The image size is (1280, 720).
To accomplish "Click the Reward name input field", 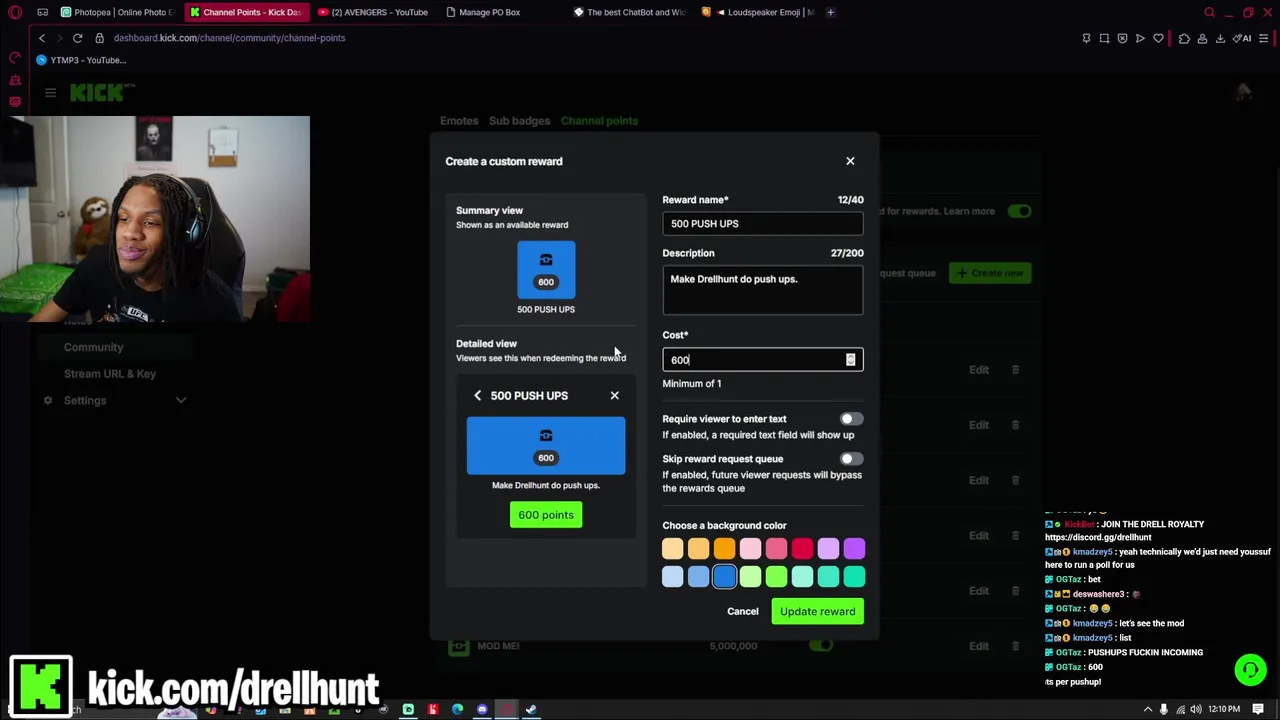I will 762,224.
